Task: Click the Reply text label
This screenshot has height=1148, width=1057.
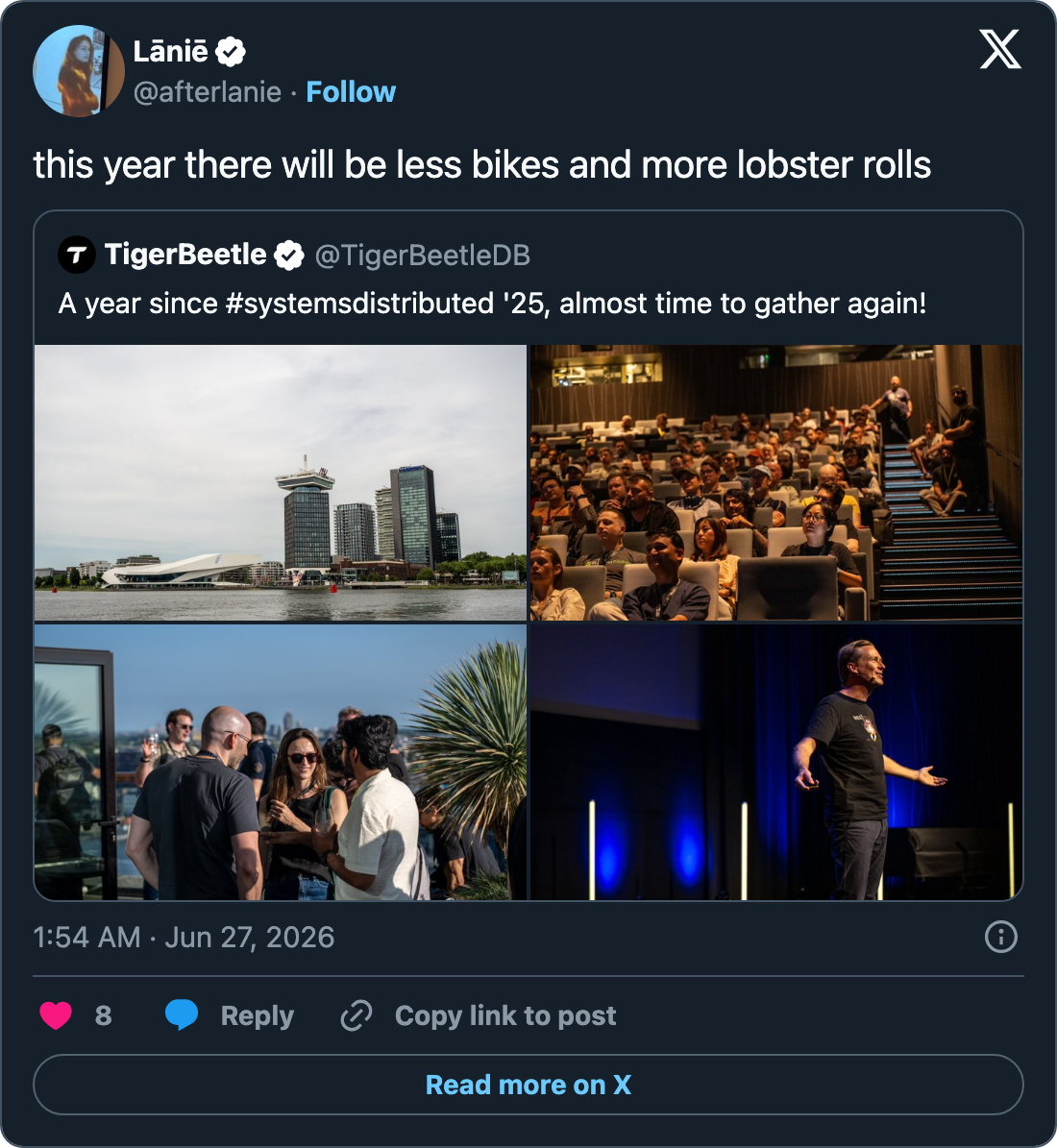Action: tap(258, 1015)
